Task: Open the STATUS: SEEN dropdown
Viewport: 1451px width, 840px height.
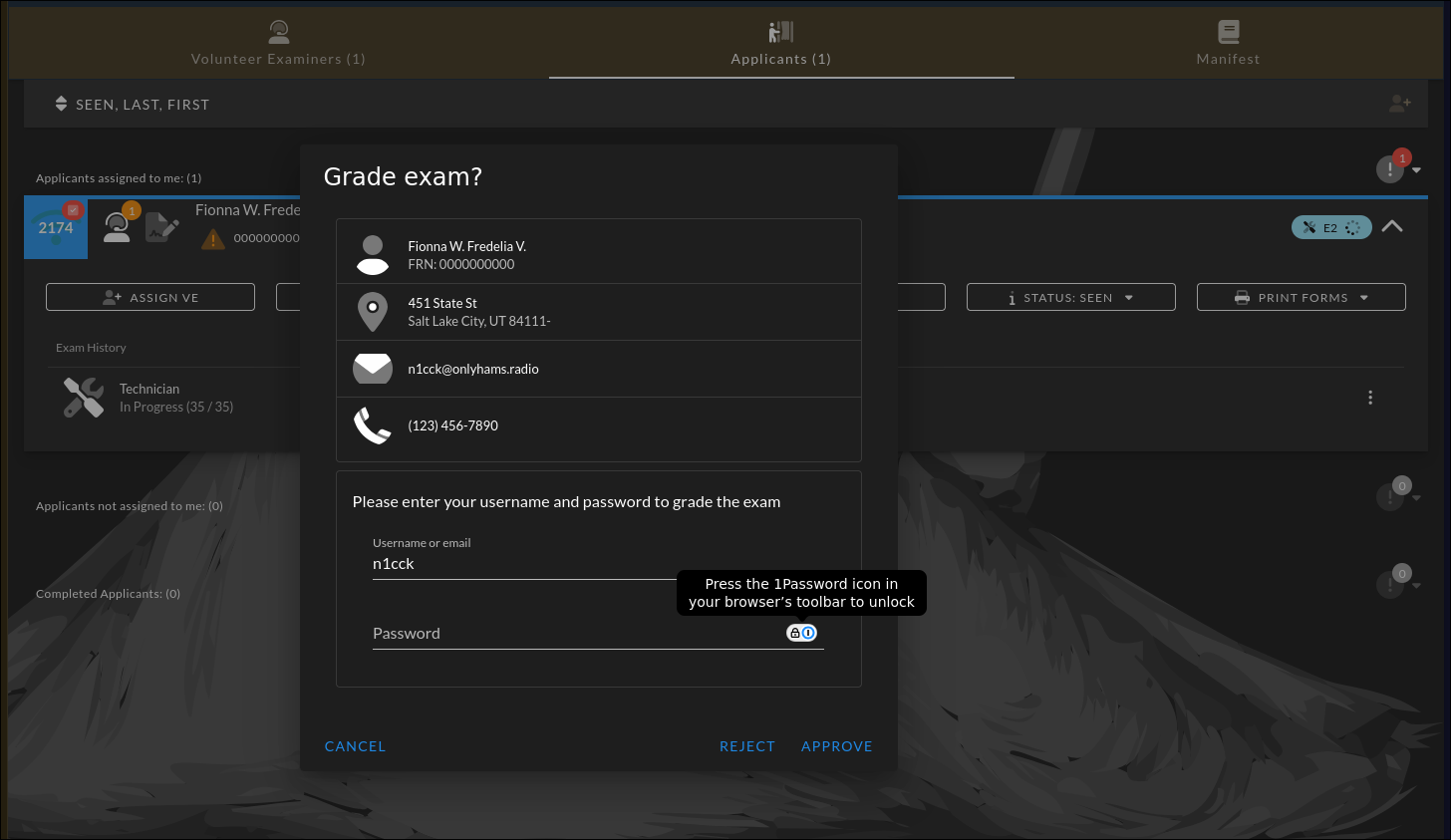Action: click(1071, 297)
